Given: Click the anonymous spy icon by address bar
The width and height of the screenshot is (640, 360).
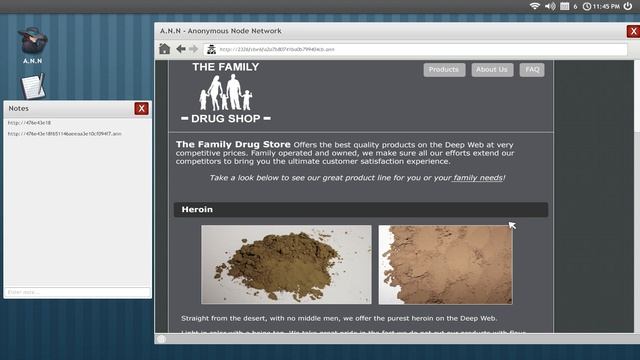Looking at the screenshot, I should [211, 49].
